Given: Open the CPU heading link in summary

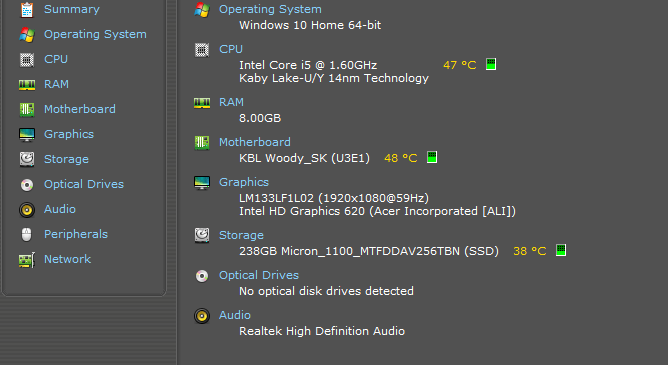Looking at the screenshot, I should [x=231, y=49].
